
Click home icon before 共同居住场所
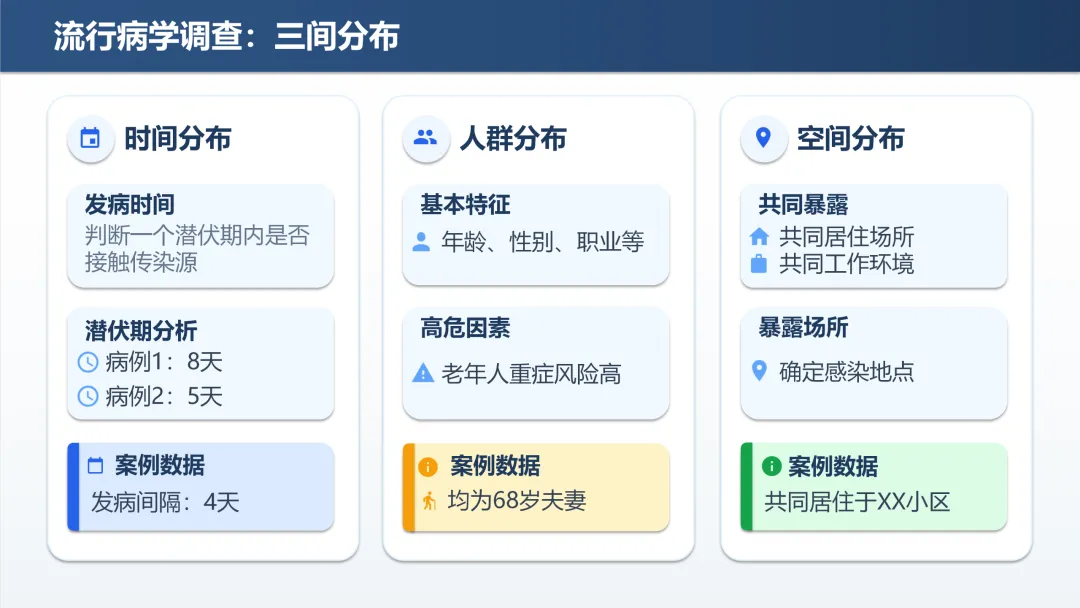[759, 238]
